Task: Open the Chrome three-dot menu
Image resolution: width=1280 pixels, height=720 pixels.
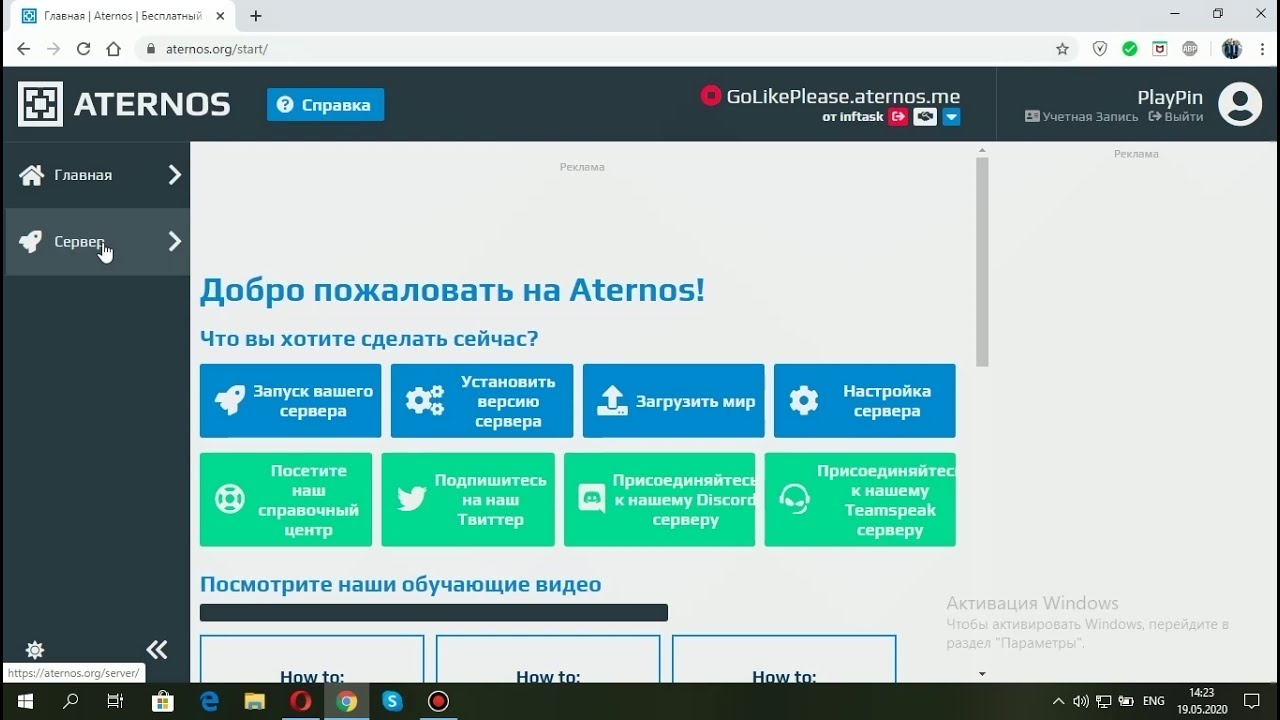Action: tap(1261, 48)
